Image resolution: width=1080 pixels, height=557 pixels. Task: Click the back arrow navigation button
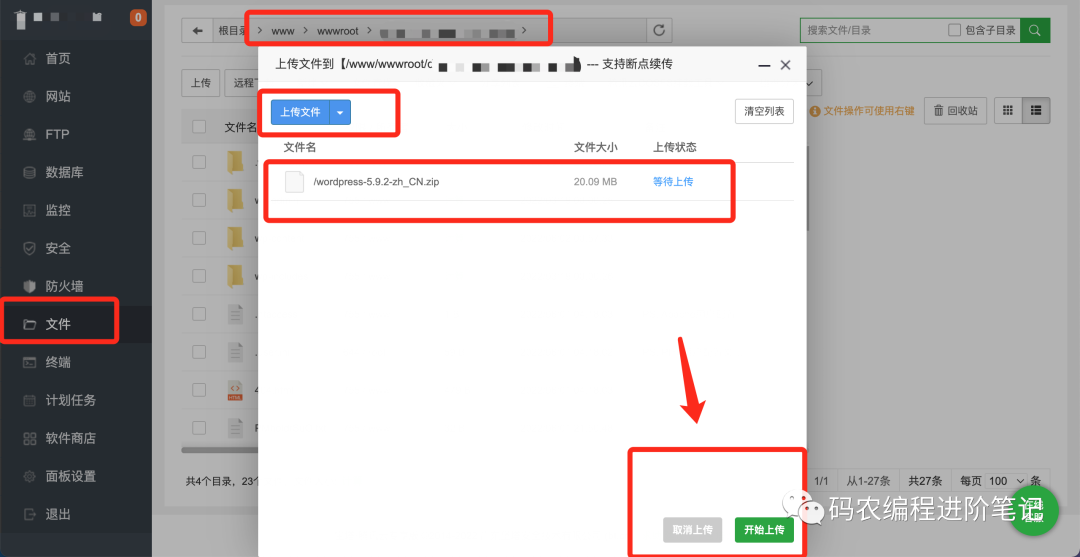point(197,31)
